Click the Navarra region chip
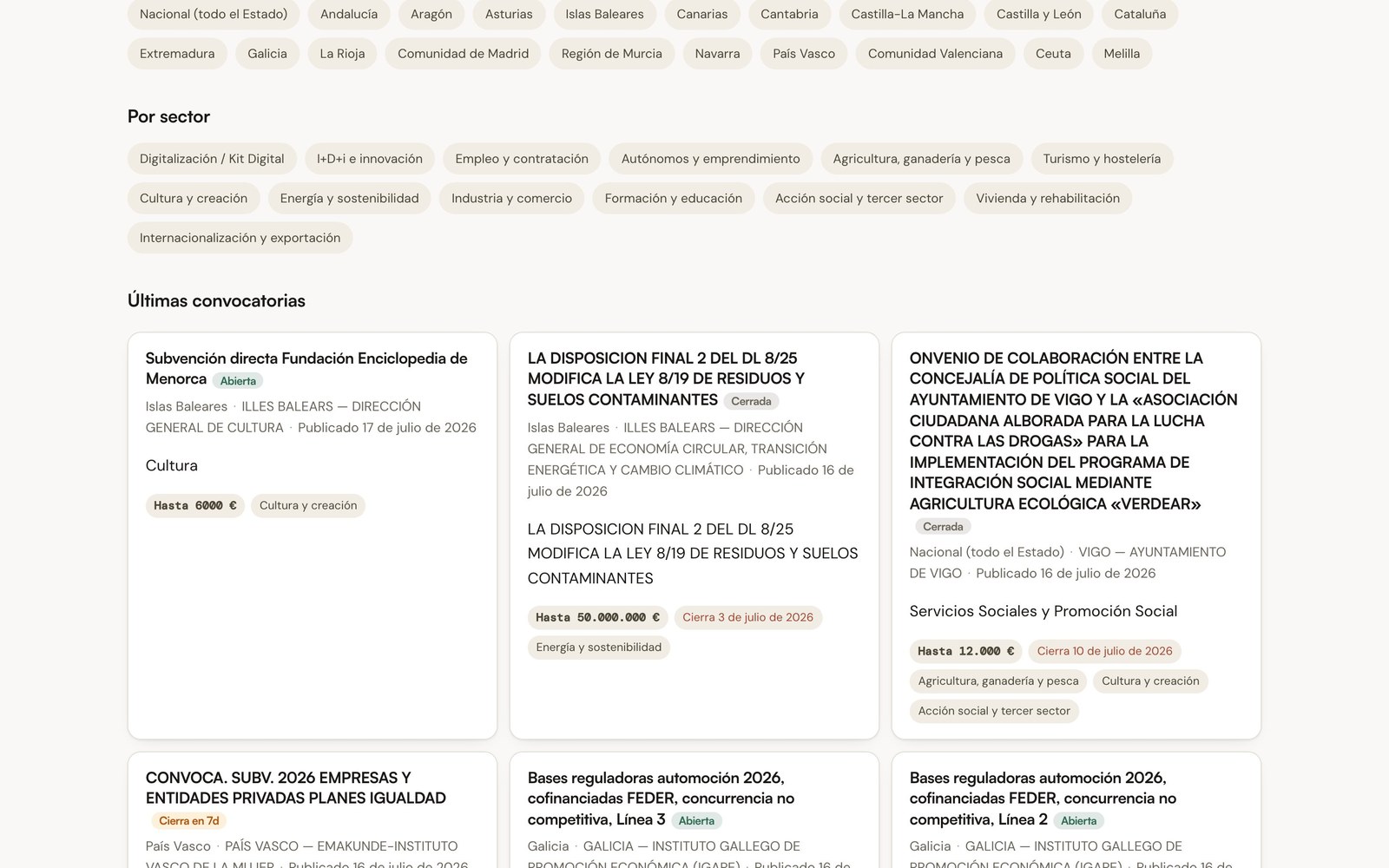1389x868 pixels. 718,54
